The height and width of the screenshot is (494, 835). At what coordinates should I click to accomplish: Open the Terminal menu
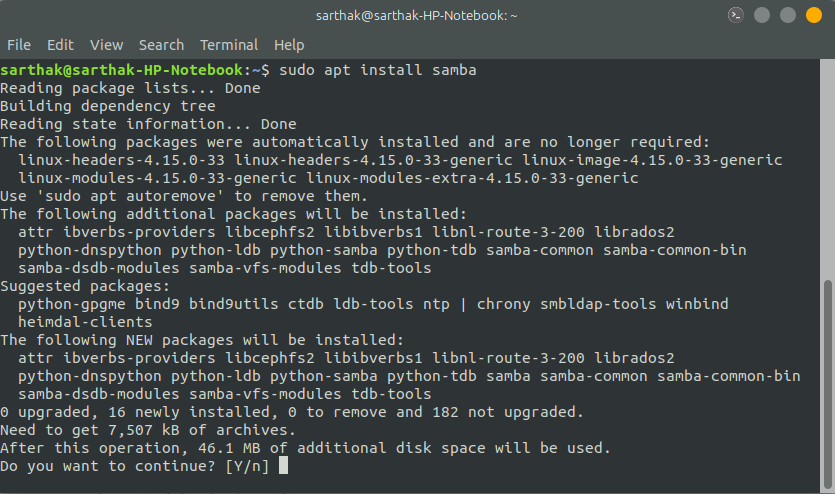tap(229, 45)
